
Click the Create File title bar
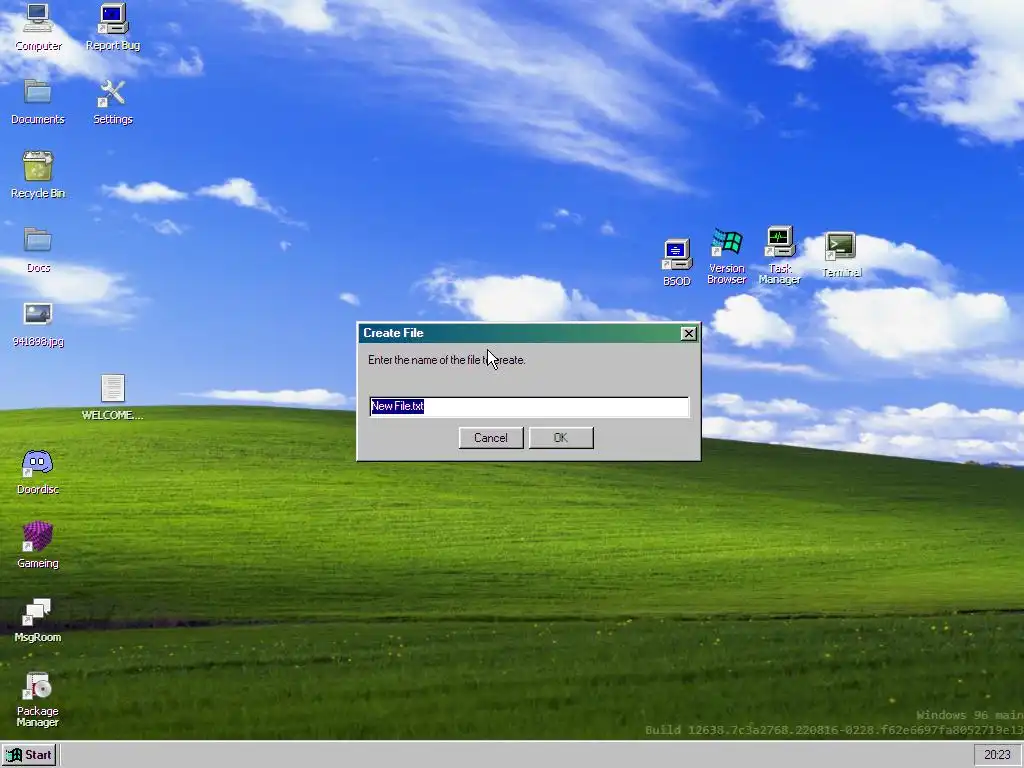(x=519, y=333)
